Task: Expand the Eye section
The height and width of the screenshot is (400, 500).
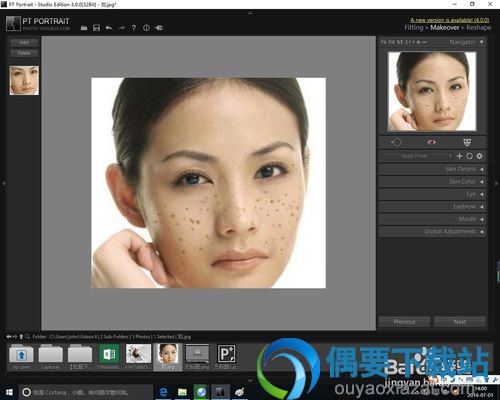Action: click(x=432, y=194)
